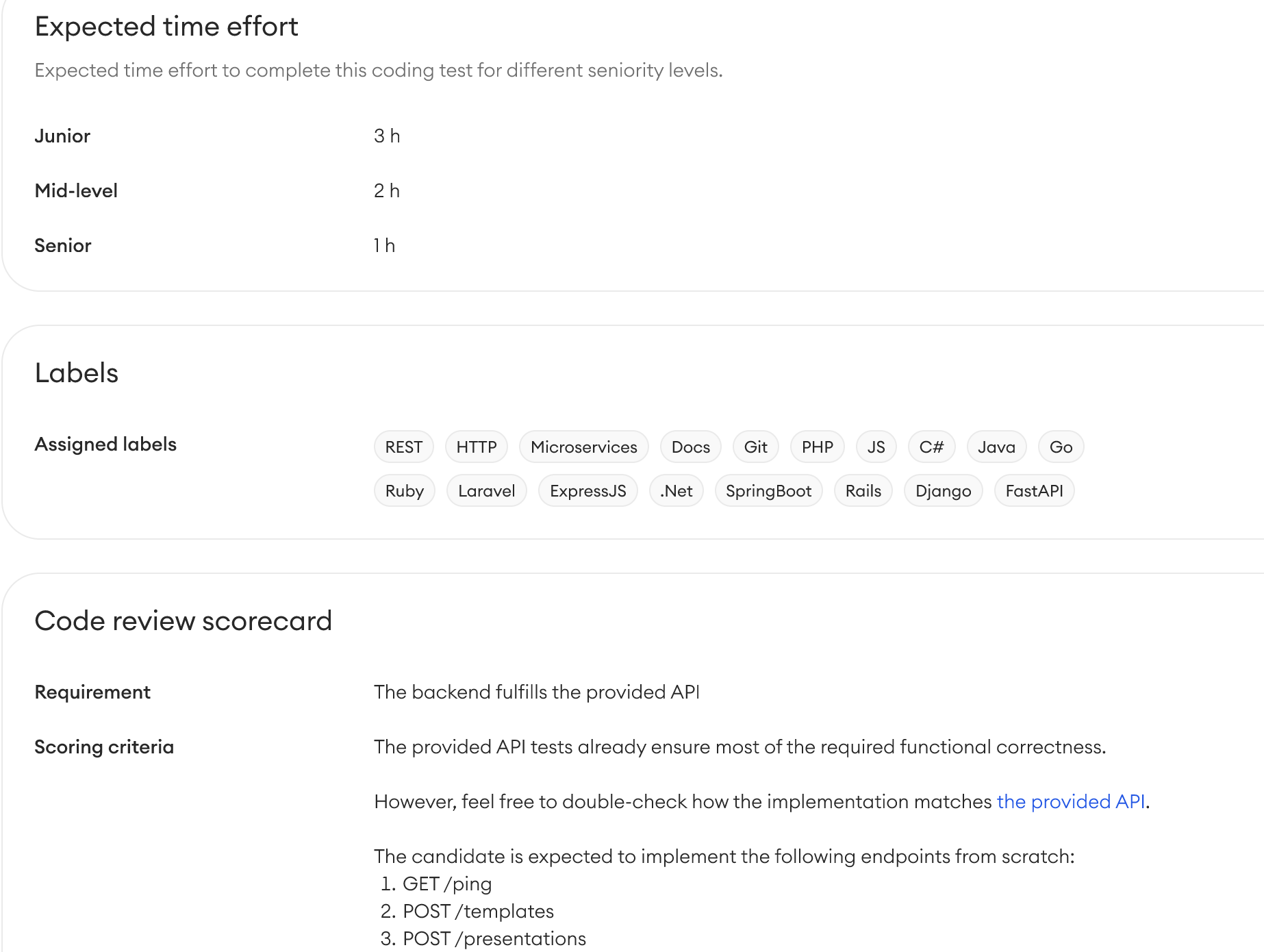Click the Django label chip
The height and width of the screenshot is (952, 1264).
point(944,491)
